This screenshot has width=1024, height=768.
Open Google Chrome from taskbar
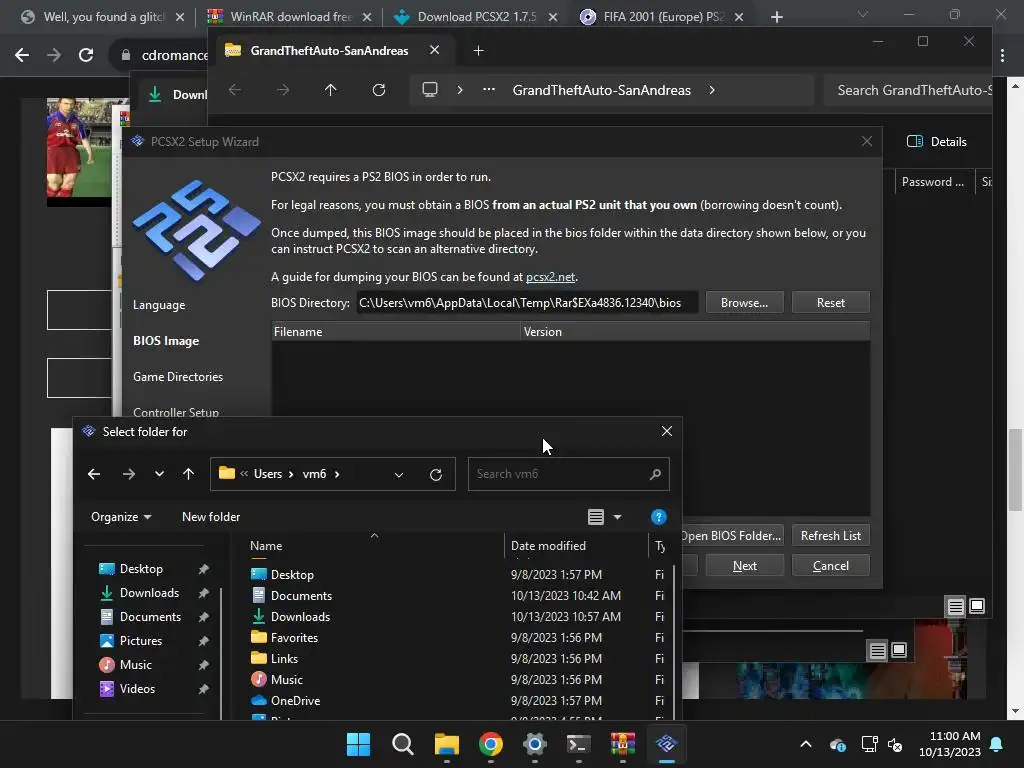point(490,744)
